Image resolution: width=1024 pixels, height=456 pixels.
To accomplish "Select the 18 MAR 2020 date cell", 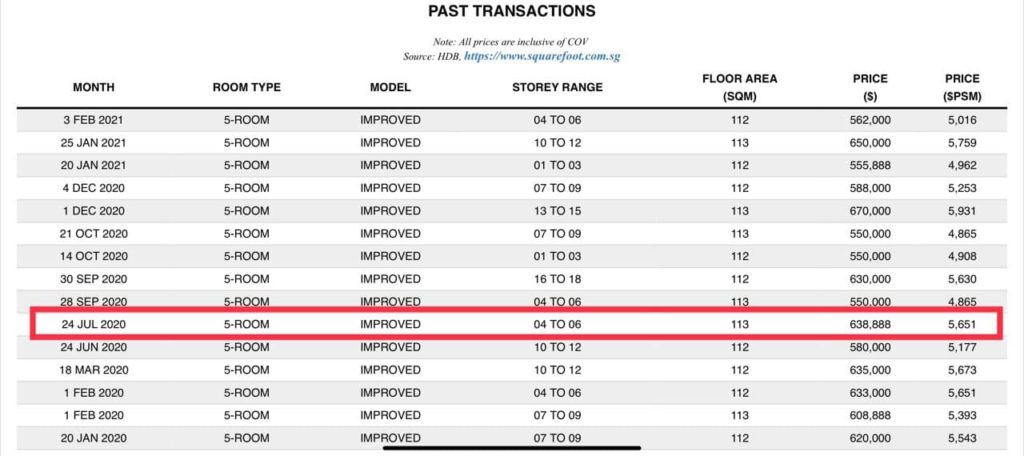I will [x=92, y=370].
